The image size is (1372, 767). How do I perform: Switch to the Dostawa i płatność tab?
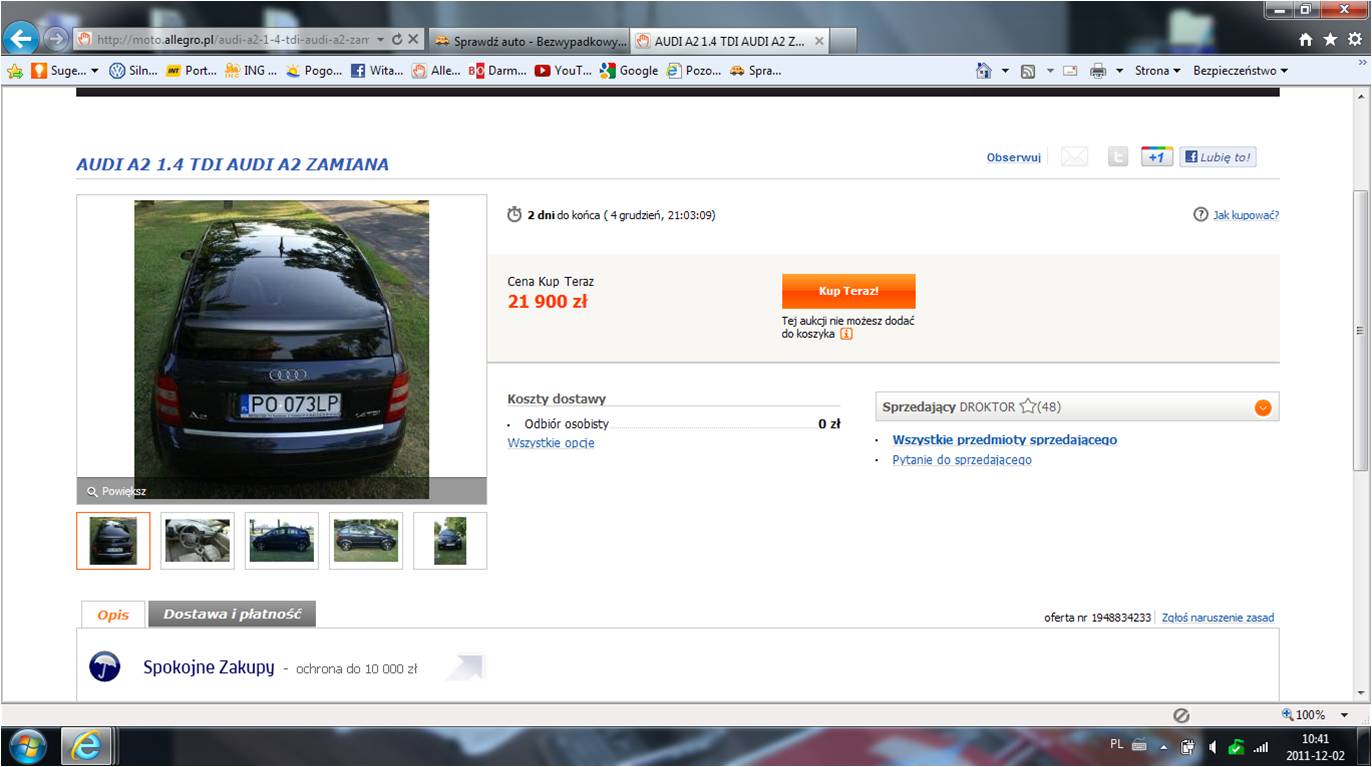232,614
